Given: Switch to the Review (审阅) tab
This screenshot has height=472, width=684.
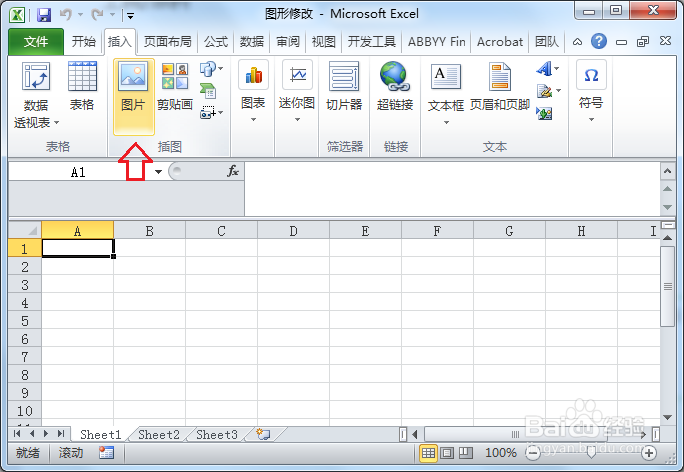Looking at the screenshot, I should [x=288, y=41].
